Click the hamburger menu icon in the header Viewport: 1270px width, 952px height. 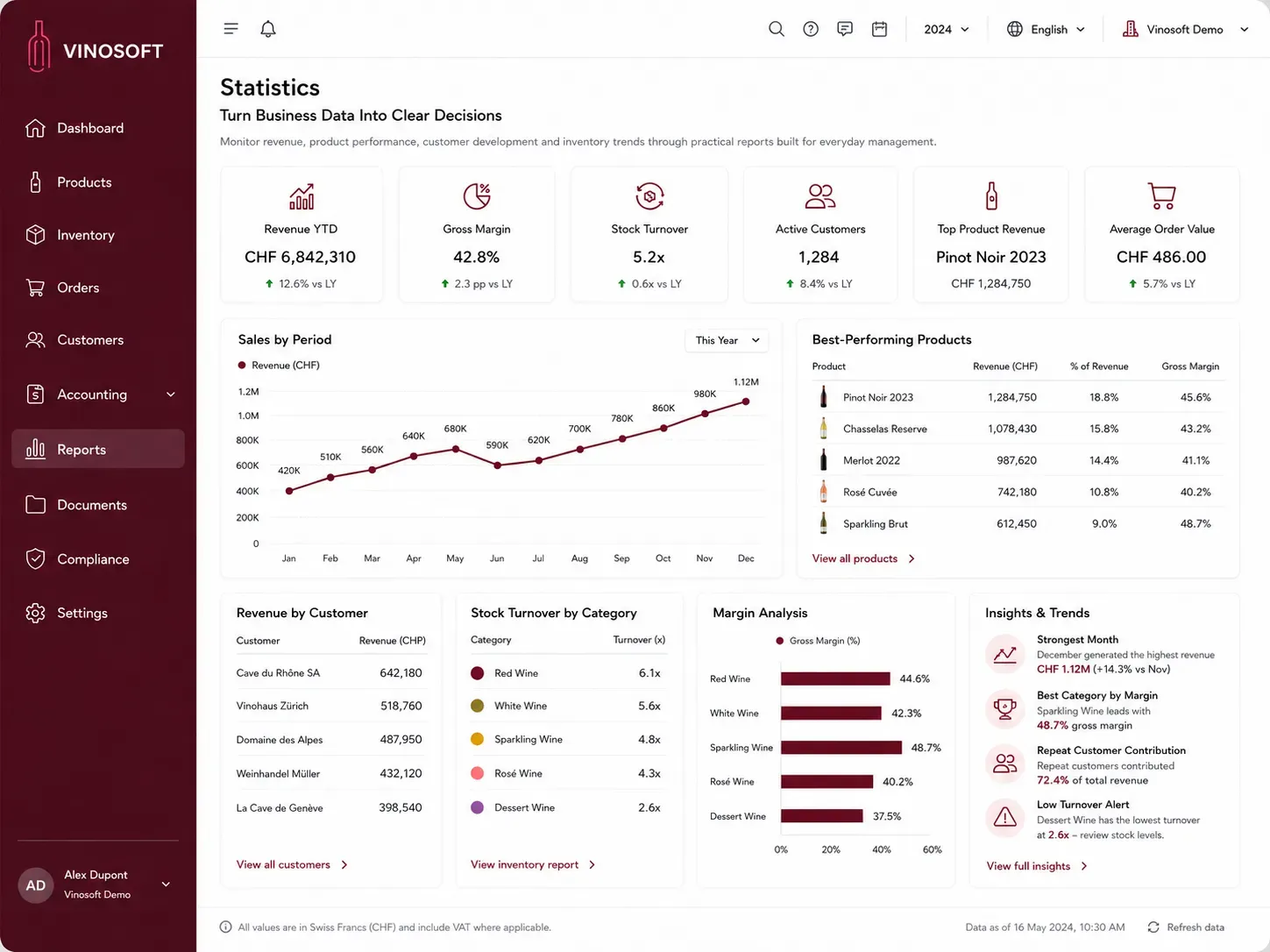coord(231,29)
